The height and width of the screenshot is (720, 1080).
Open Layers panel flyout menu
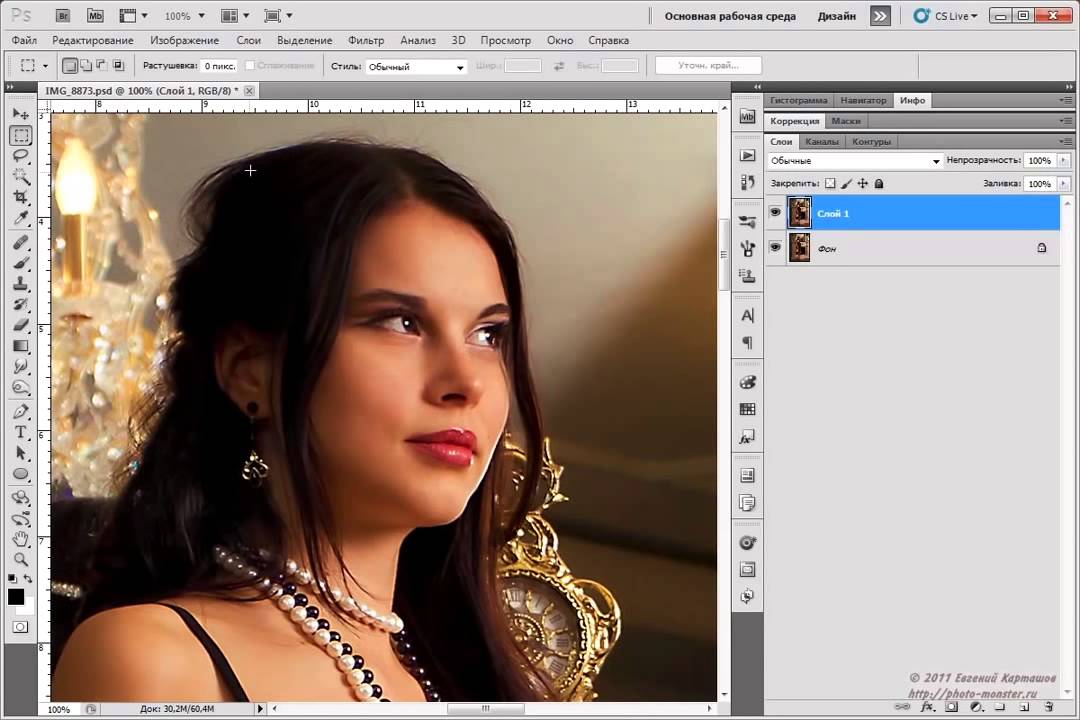point(1065,142)
